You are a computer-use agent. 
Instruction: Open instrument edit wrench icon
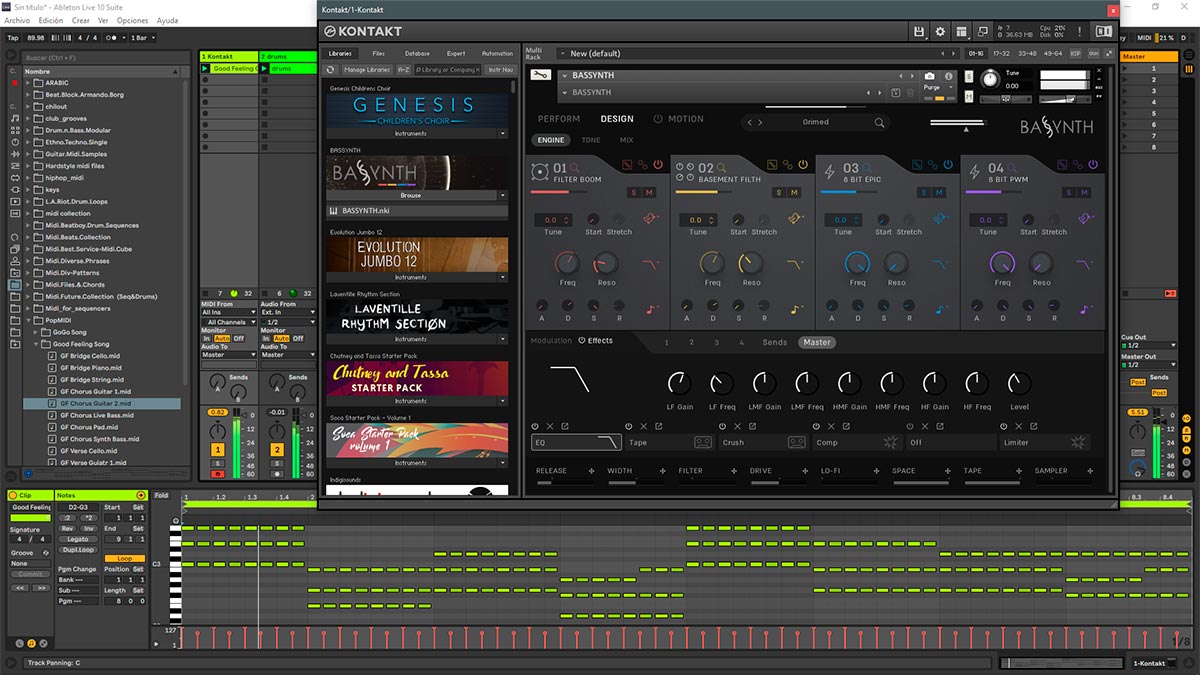coord(540,75)
